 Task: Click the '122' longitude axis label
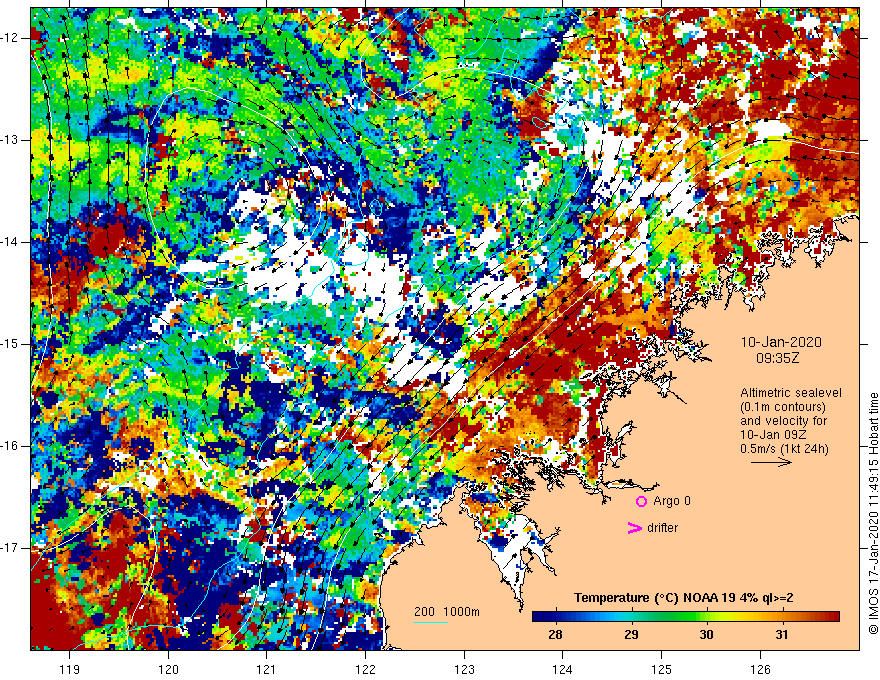coord(365,669)
